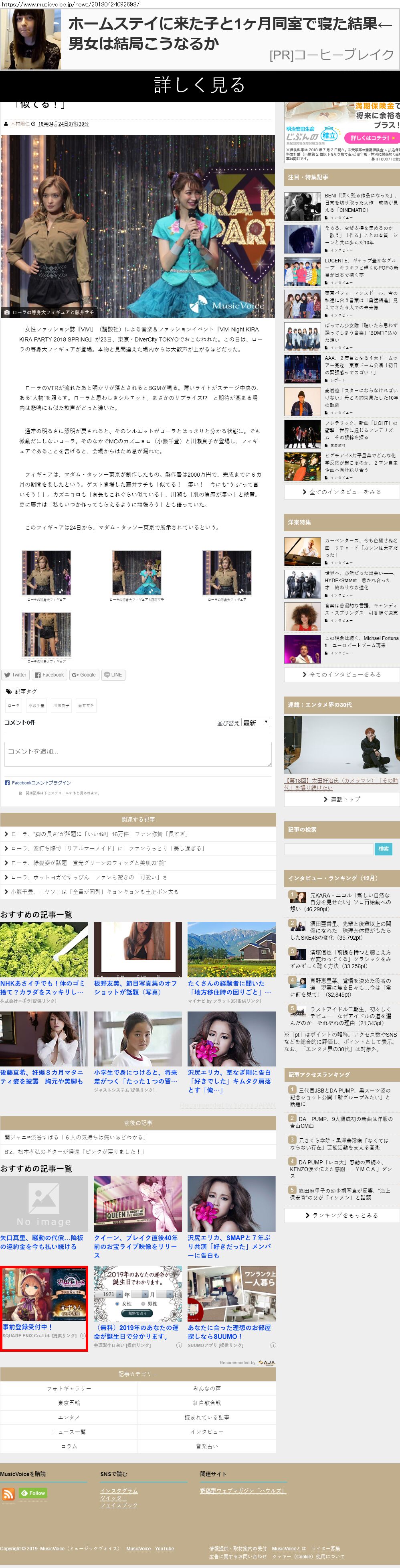Open Facebookコメントプラグイン link

(41, 783)
